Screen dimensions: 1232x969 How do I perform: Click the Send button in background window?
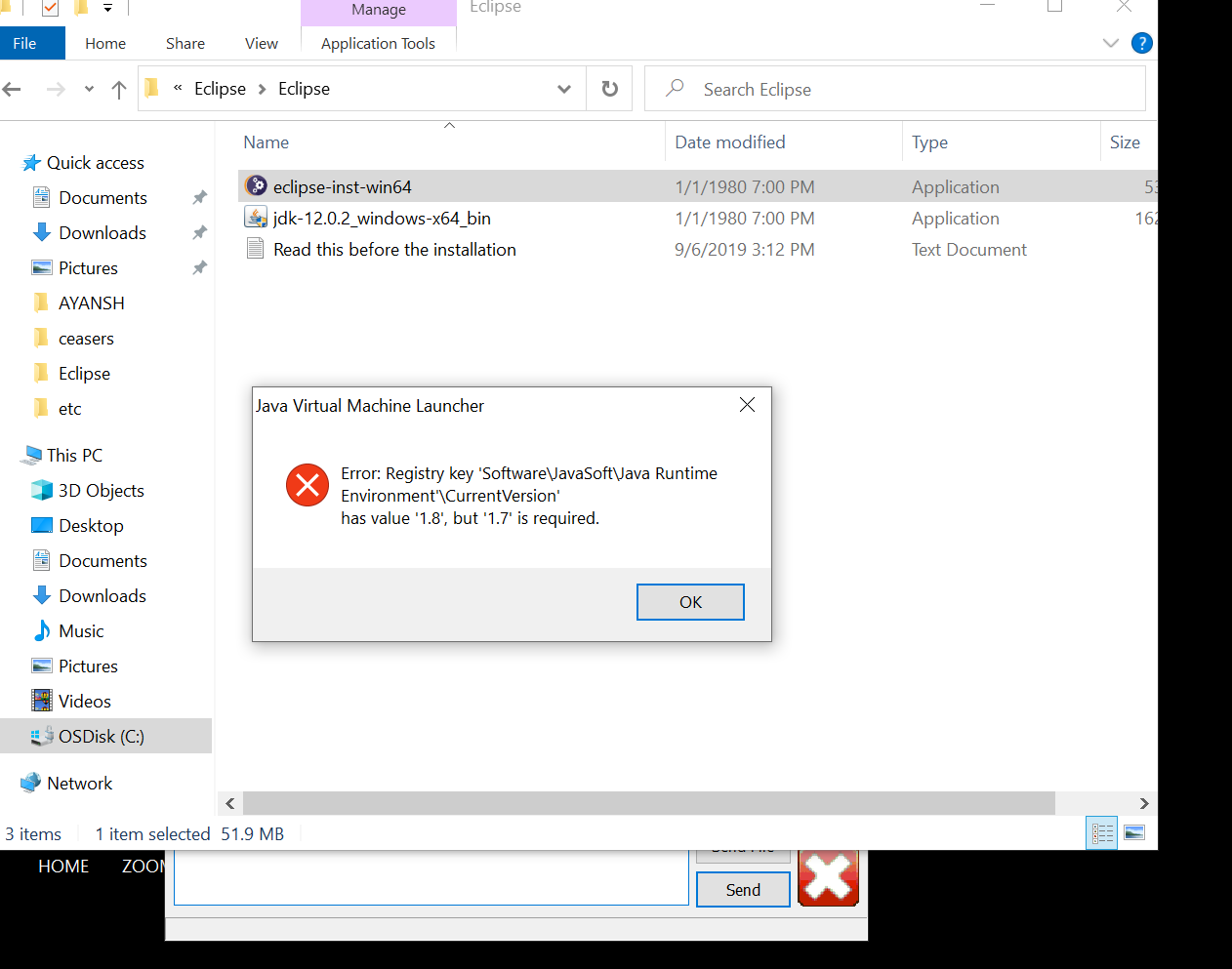tap(743, 889)
